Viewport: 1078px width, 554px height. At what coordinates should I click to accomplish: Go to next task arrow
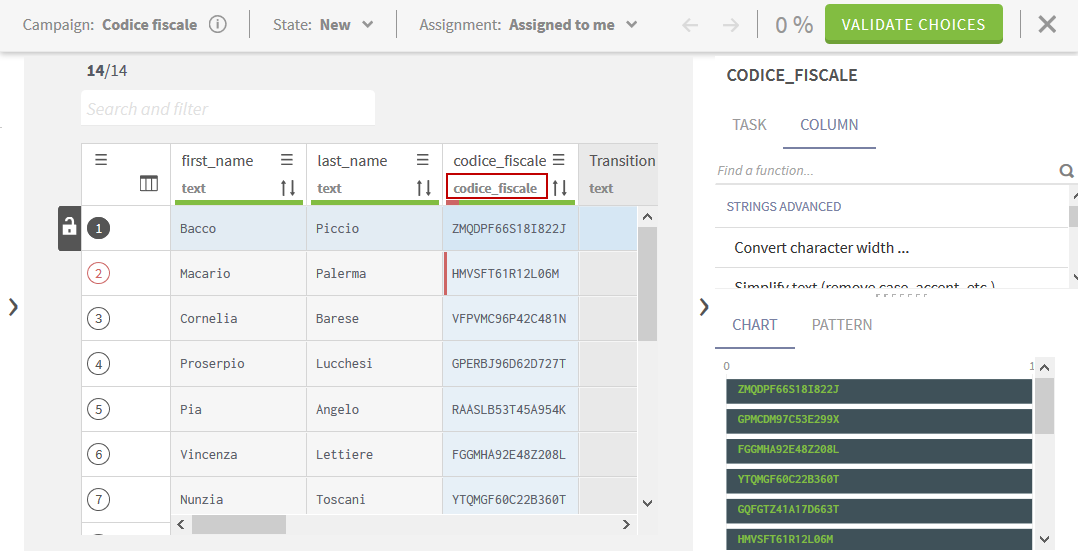coord(731,25)
